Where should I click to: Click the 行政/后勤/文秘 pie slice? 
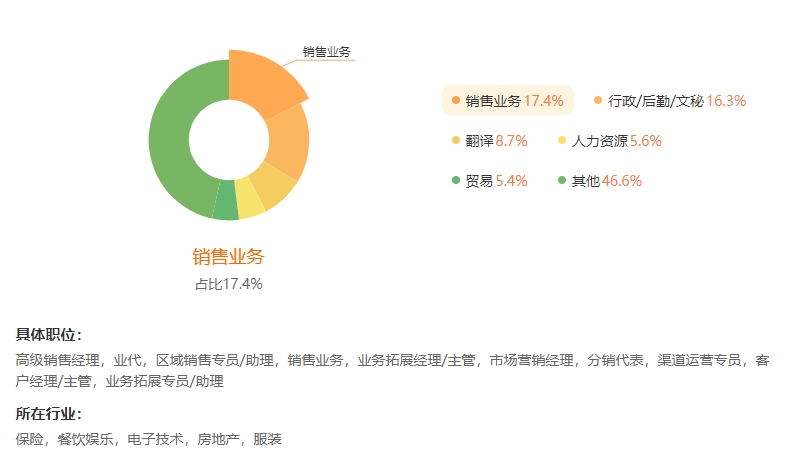[287, 142]
